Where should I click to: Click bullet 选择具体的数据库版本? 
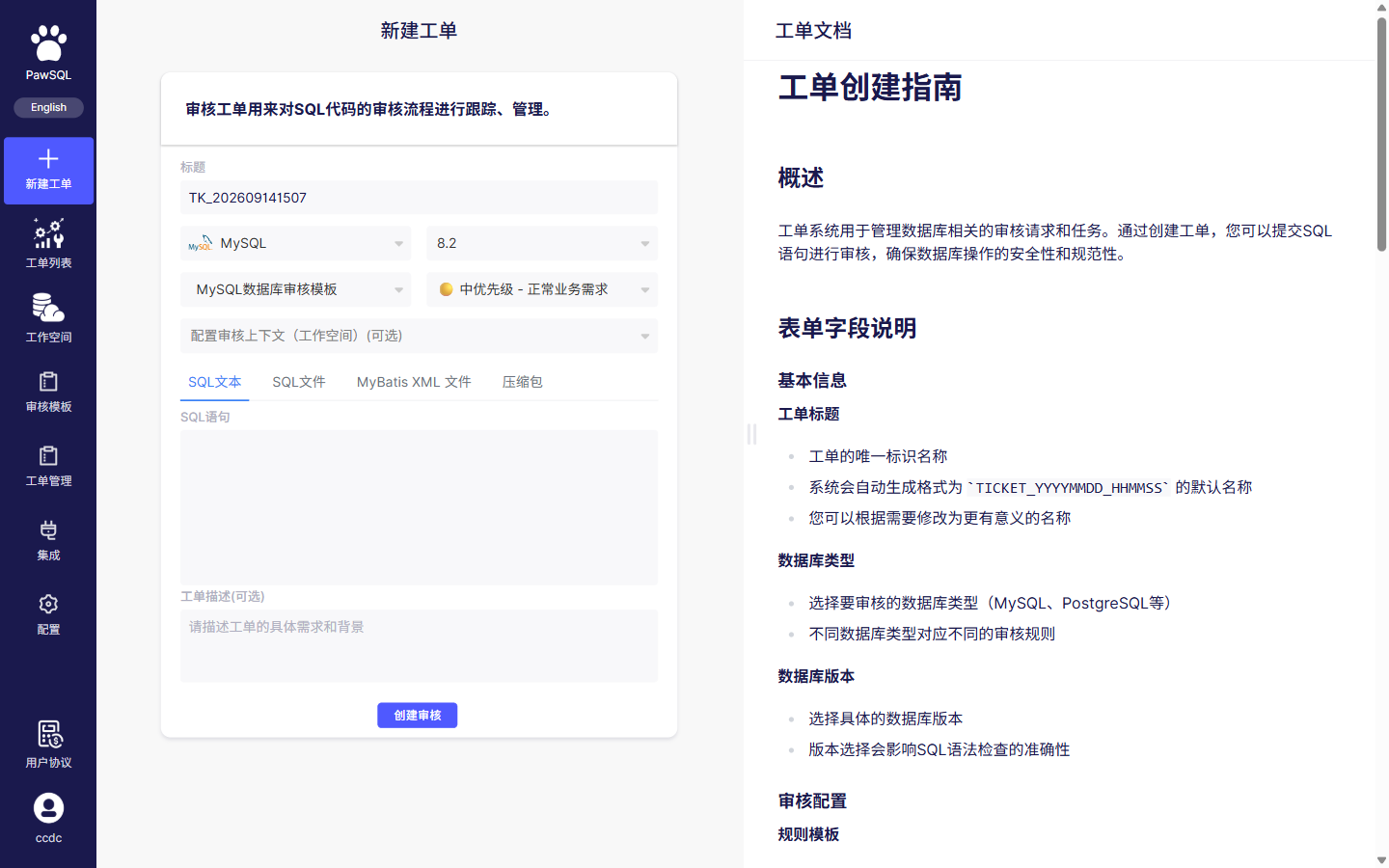[x=885, y=719]
